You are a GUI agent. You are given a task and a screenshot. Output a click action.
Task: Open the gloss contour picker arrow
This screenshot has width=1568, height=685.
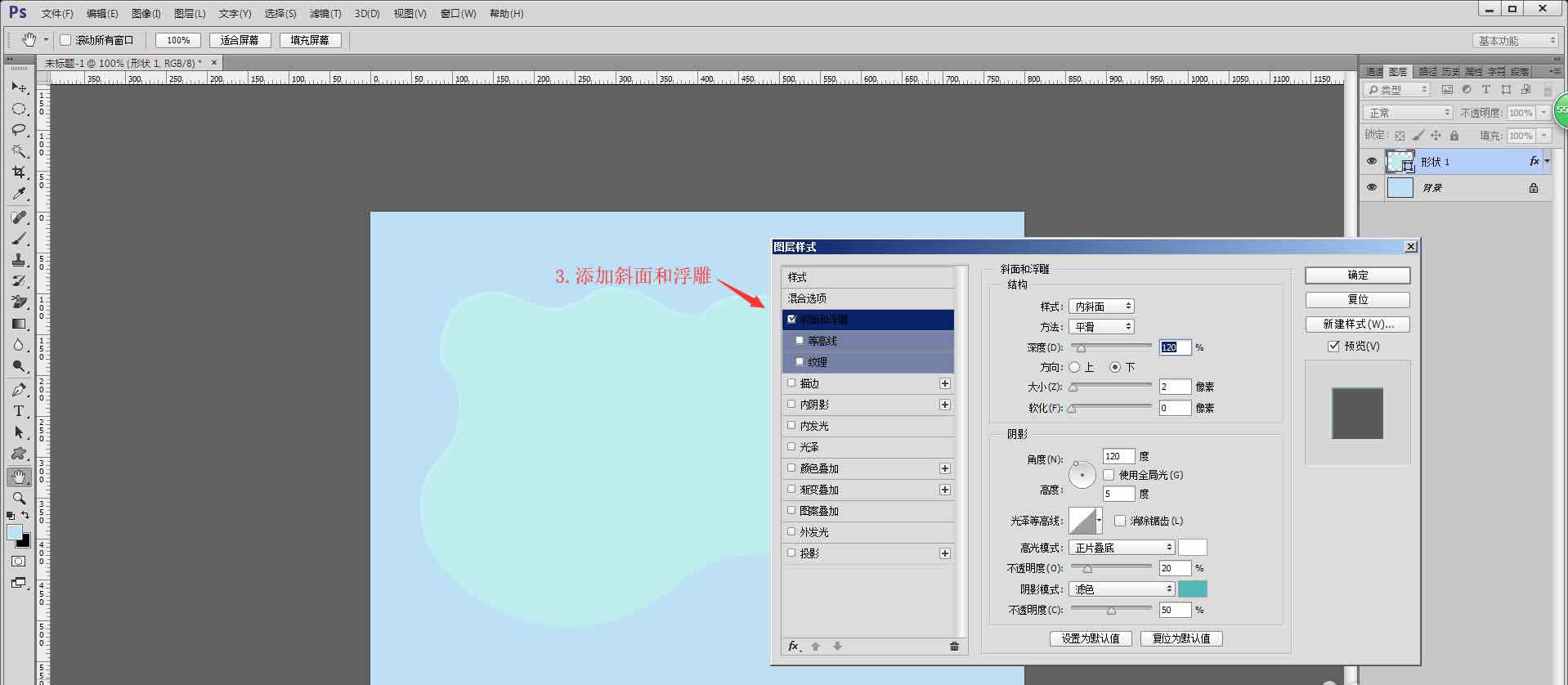tap(1100, 521)
